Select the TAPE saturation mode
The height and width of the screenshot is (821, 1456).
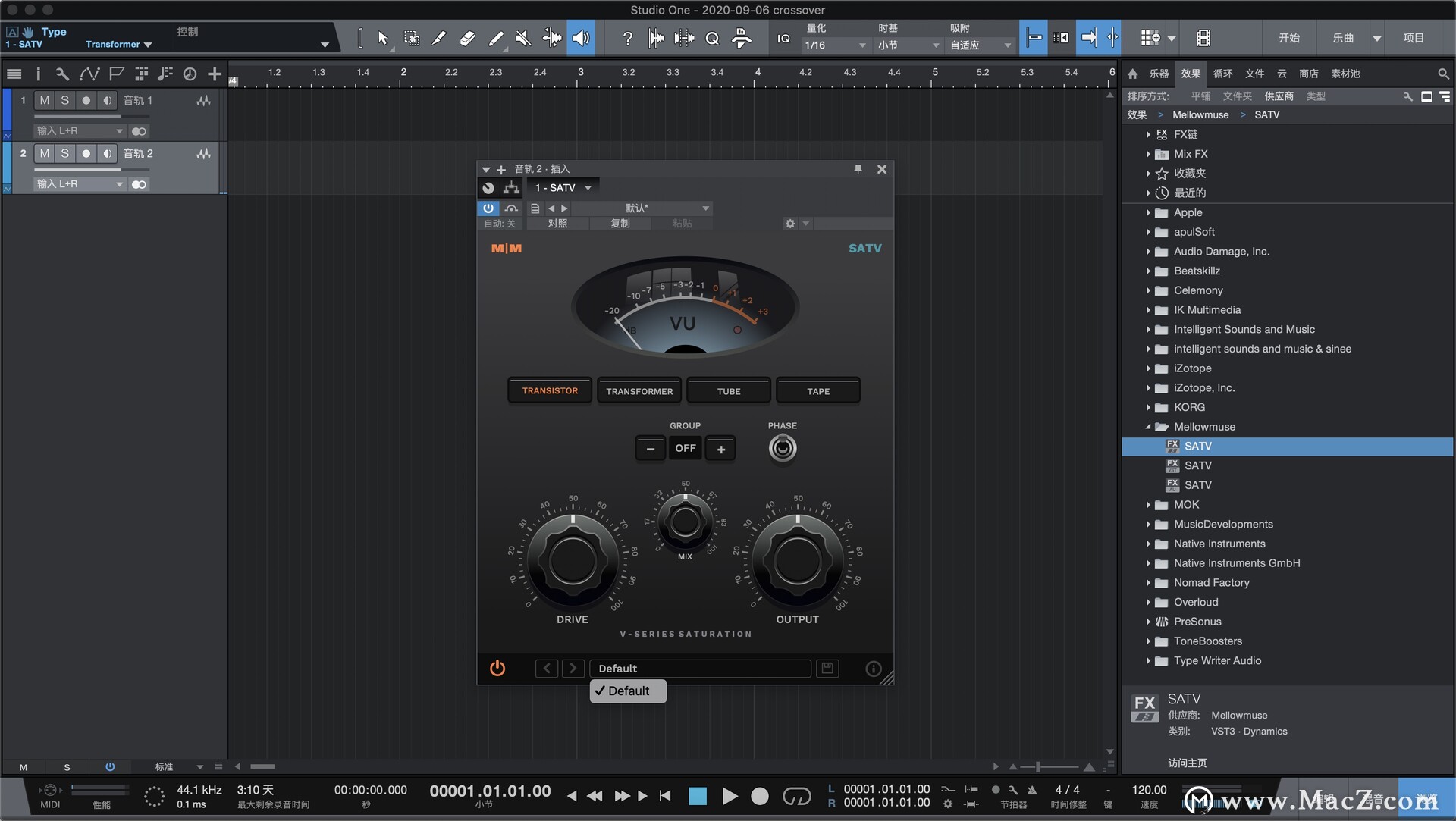[818, 391]
